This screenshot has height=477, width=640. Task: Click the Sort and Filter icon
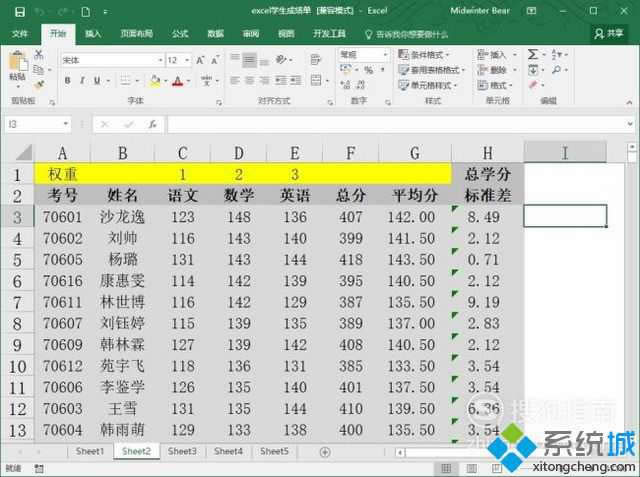coord(557,54)
